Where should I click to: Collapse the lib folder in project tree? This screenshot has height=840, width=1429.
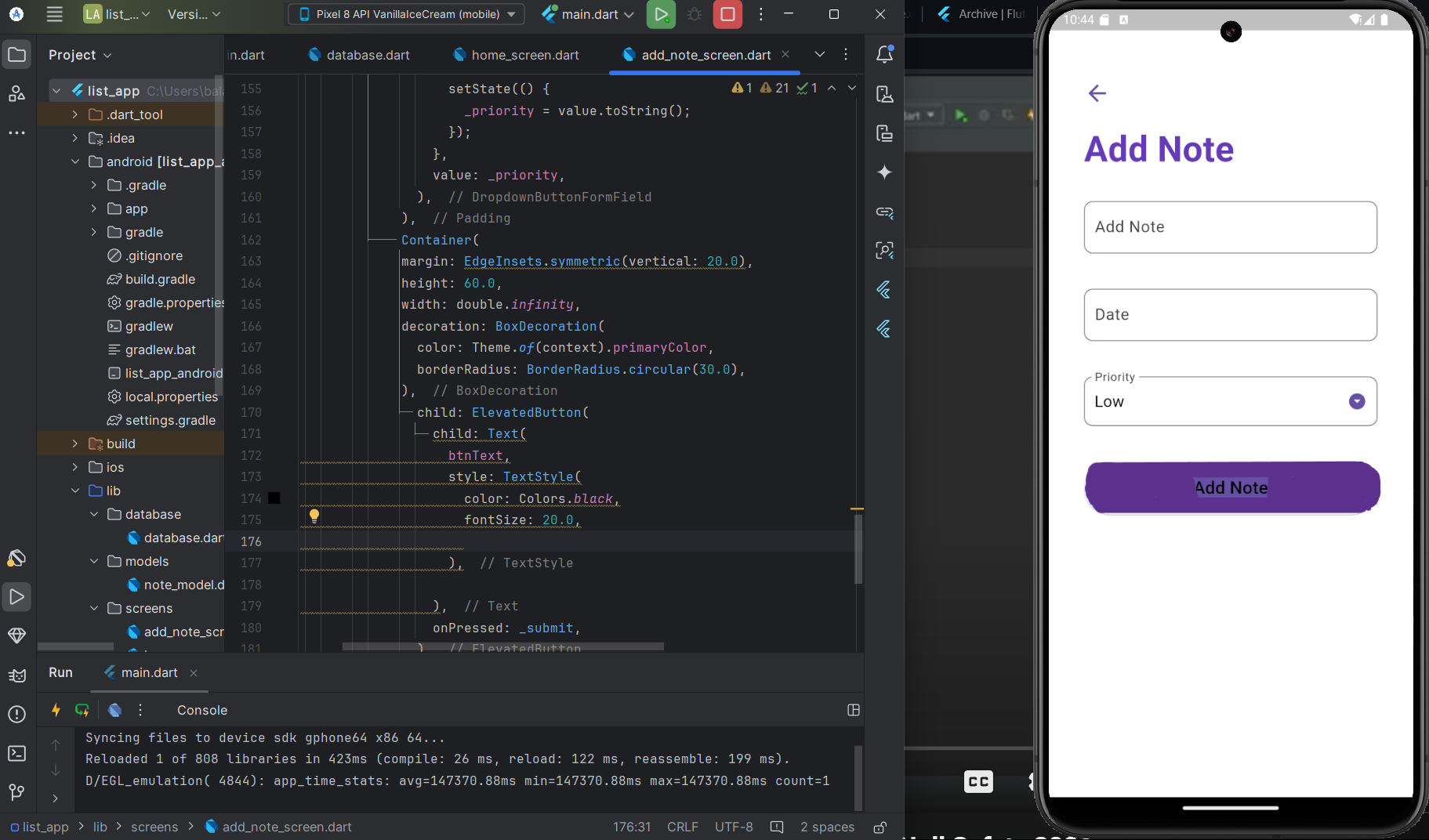click(x=75, y=491)
